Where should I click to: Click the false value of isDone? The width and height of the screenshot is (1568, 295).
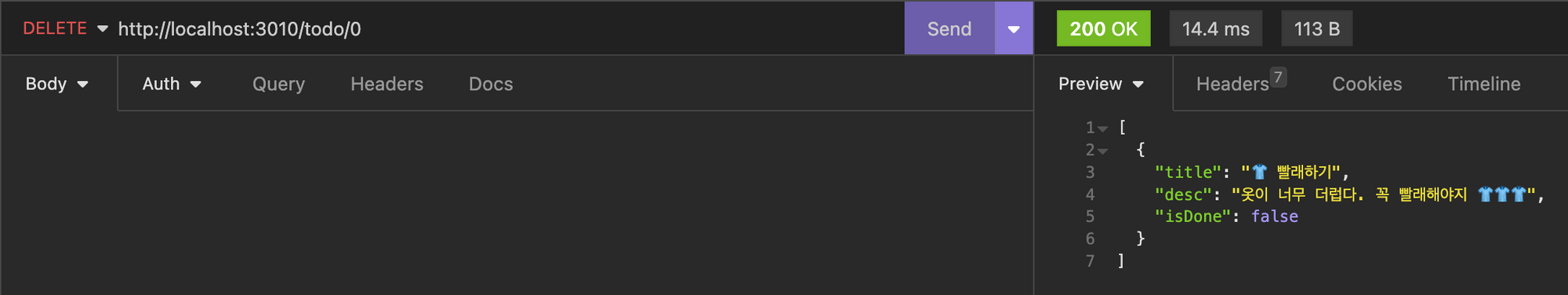(x=1275, y=217)
